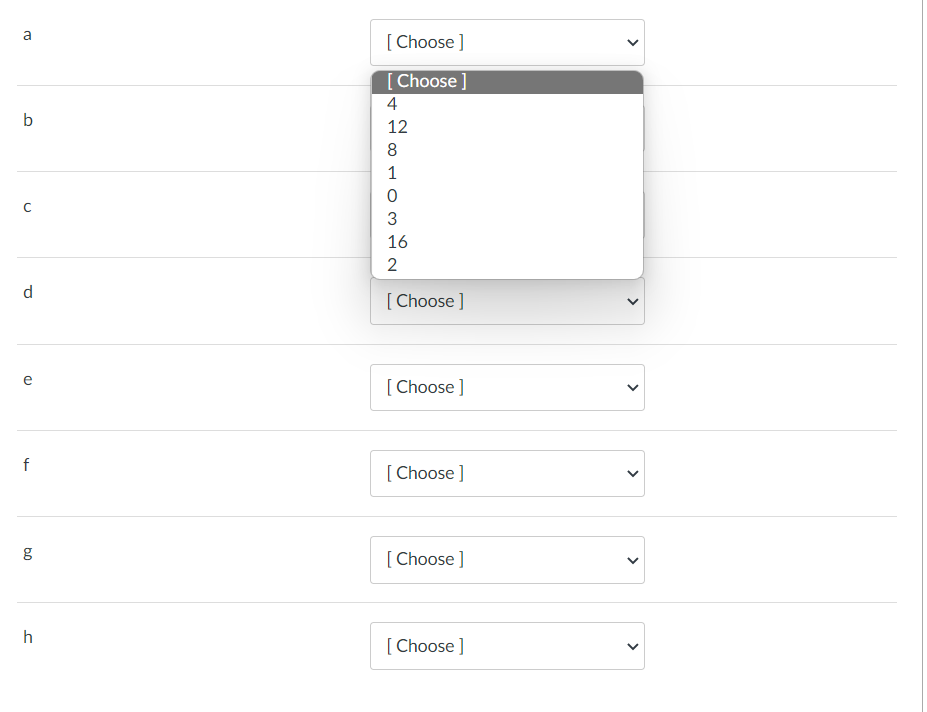
Task: Open the dropdown for question f
Action: coord(507,473)
